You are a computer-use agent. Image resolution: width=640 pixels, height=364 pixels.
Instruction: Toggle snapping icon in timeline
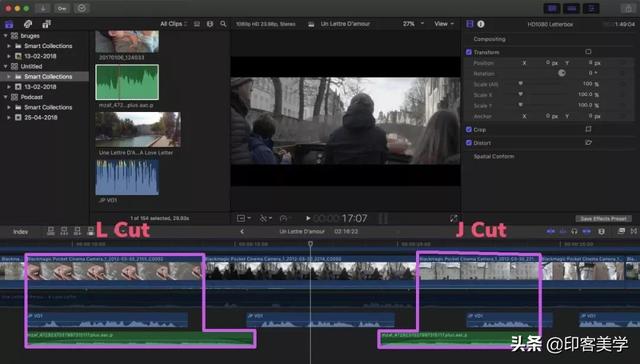587,231
